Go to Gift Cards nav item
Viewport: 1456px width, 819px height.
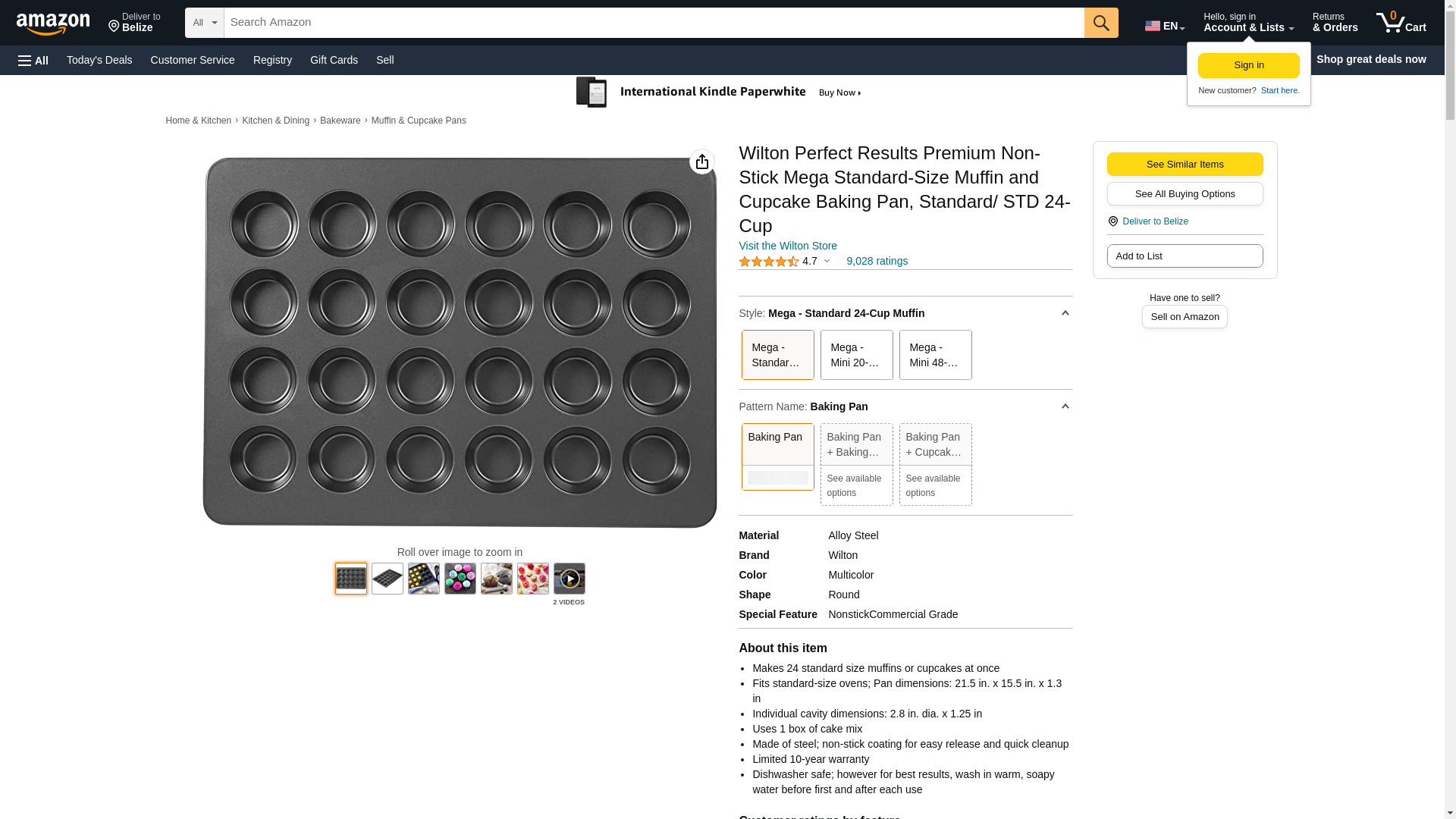(x=334, y=60)
